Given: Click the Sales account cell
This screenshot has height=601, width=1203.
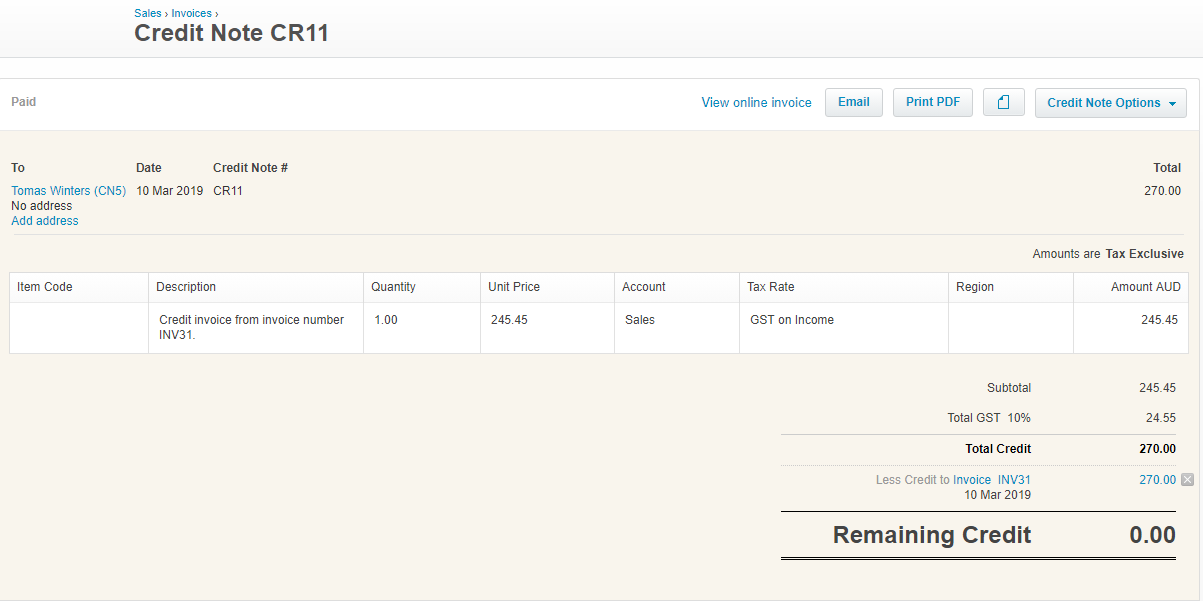Looking at the screenshot, I should [676, 327].
